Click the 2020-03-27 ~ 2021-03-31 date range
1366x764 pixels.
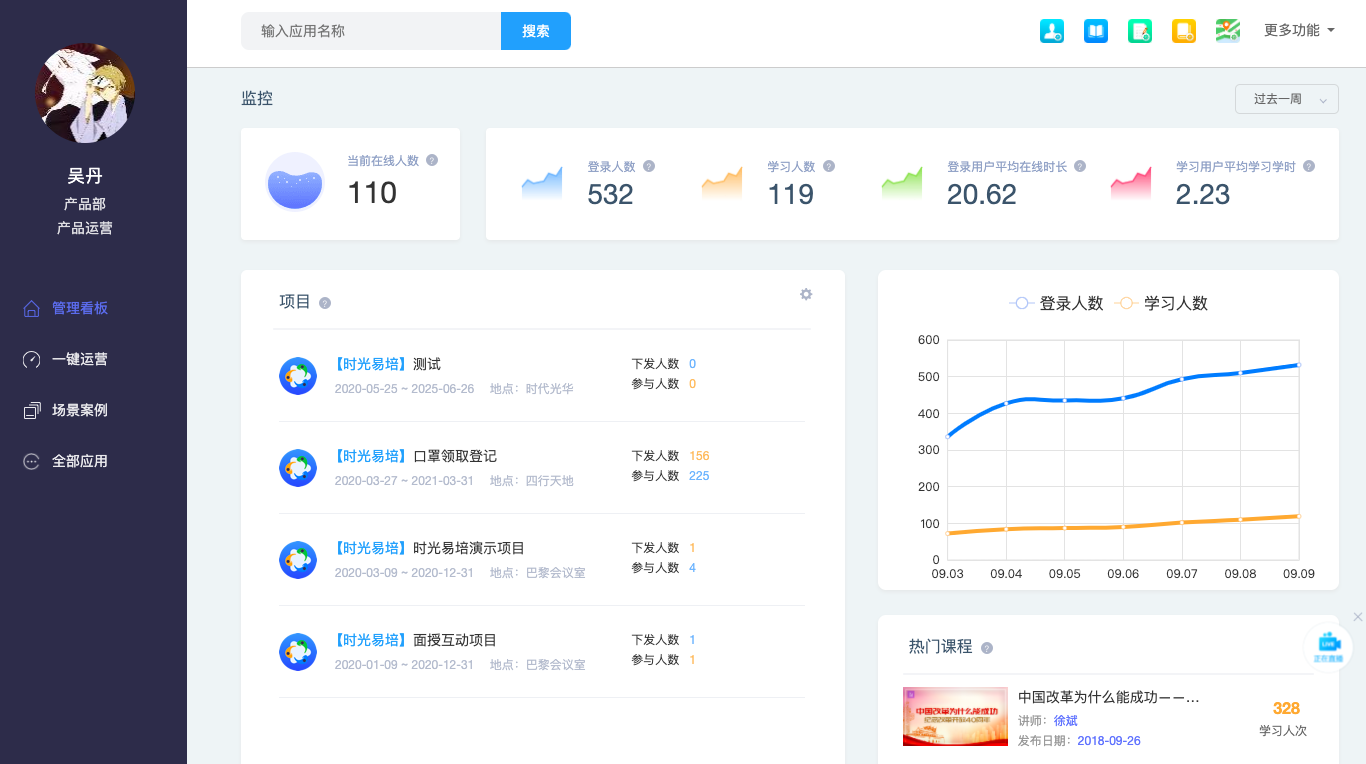point(404,481)
